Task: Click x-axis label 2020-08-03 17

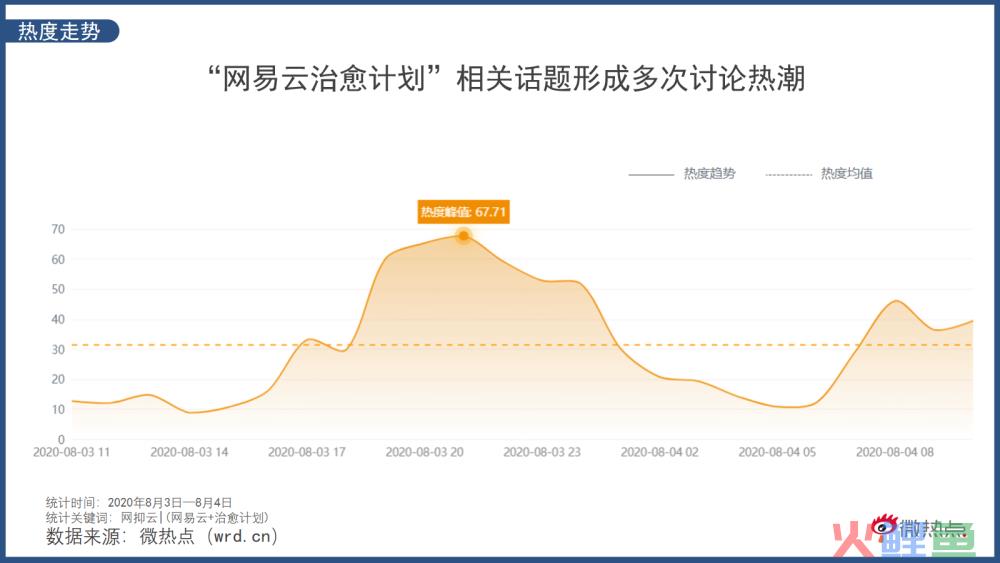Action: coord(307,452)
